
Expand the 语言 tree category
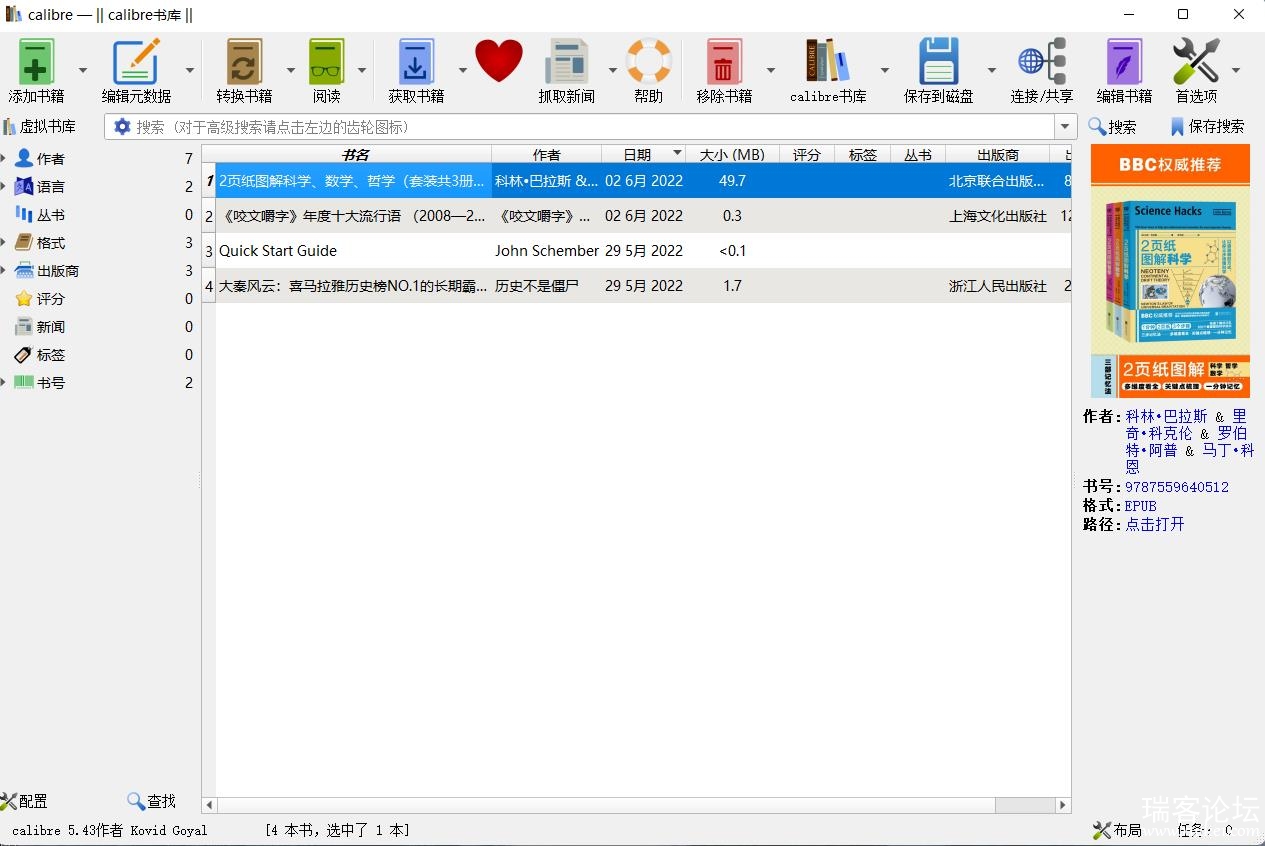[4, 187]
